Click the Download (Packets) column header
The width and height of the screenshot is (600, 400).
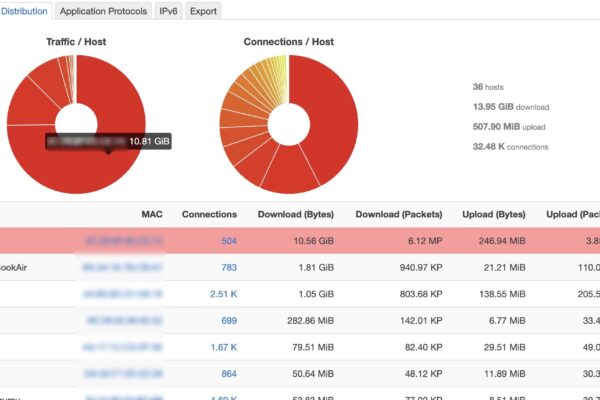tap(402, 214)
